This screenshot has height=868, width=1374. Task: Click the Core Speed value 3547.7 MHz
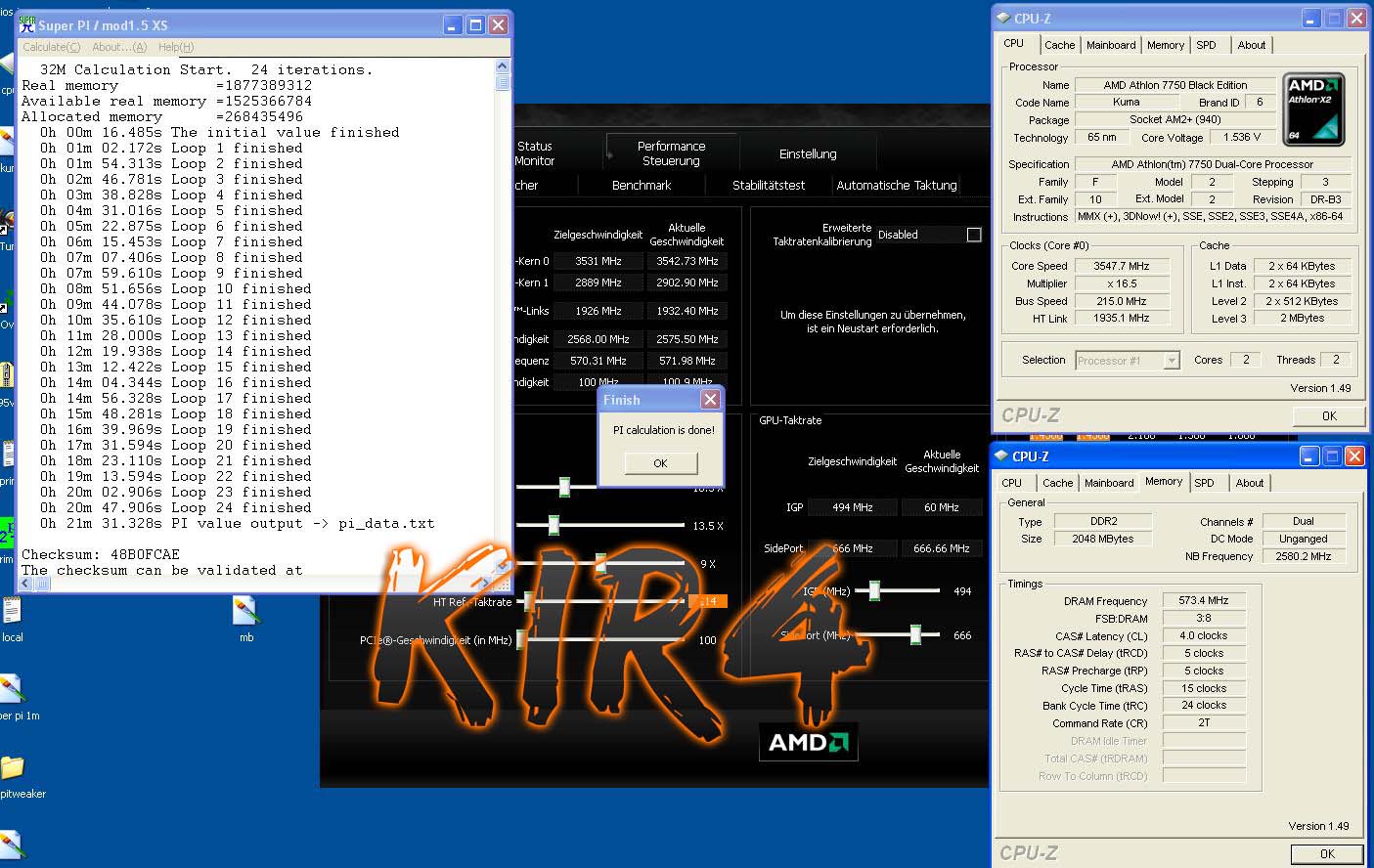coord(1122,266)
